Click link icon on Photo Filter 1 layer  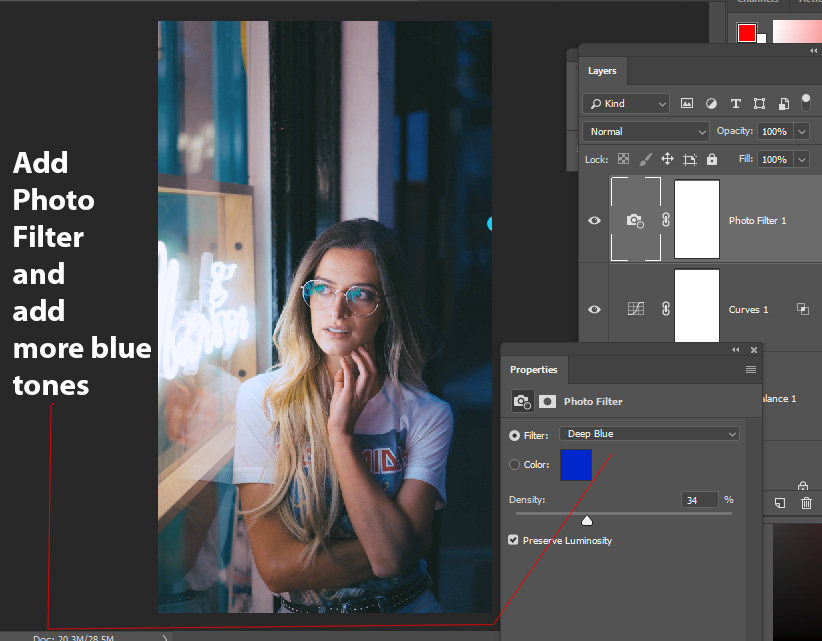click(x=666, y=220)
